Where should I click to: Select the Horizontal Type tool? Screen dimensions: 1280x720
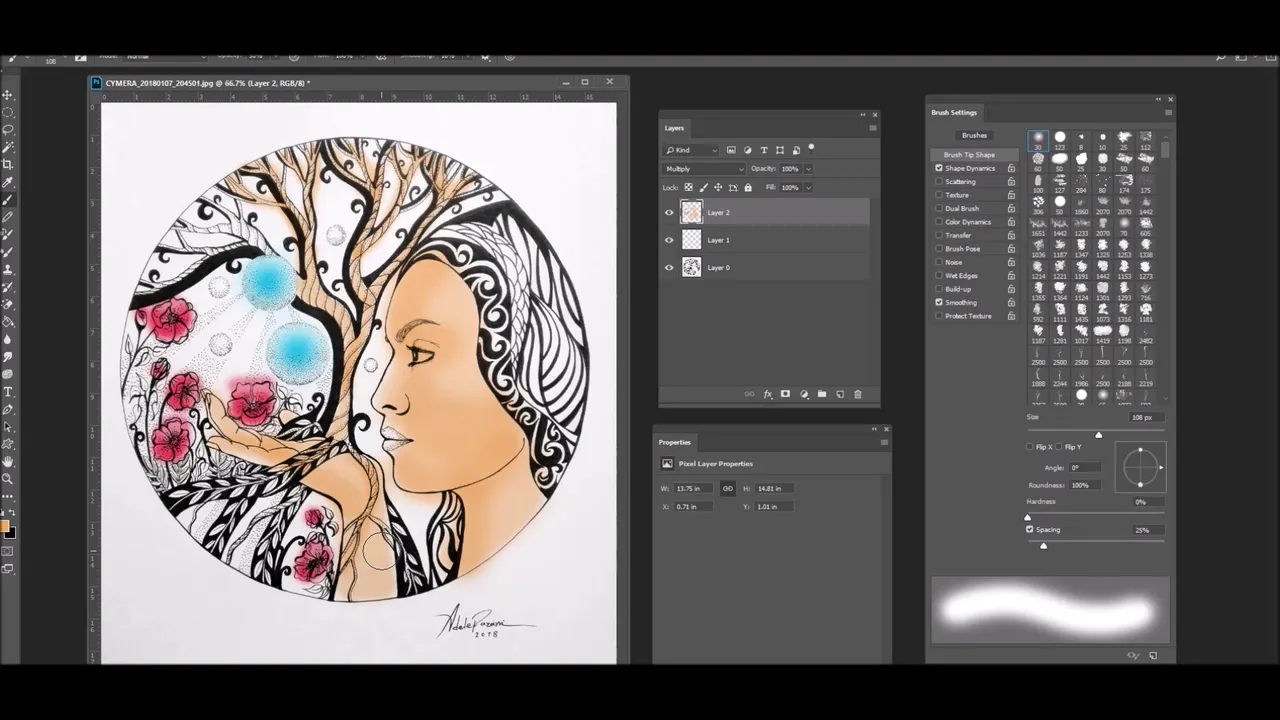click(8, 391)
